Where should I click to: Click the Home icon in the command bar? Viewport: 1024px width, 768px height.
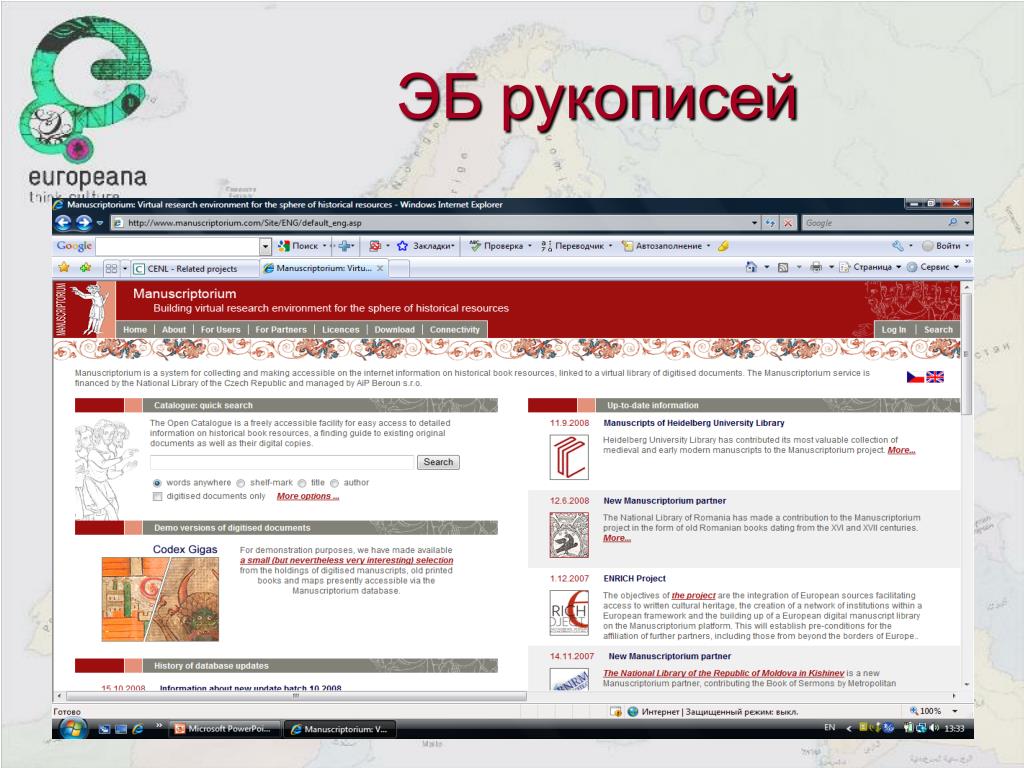[x=752, y=267]
